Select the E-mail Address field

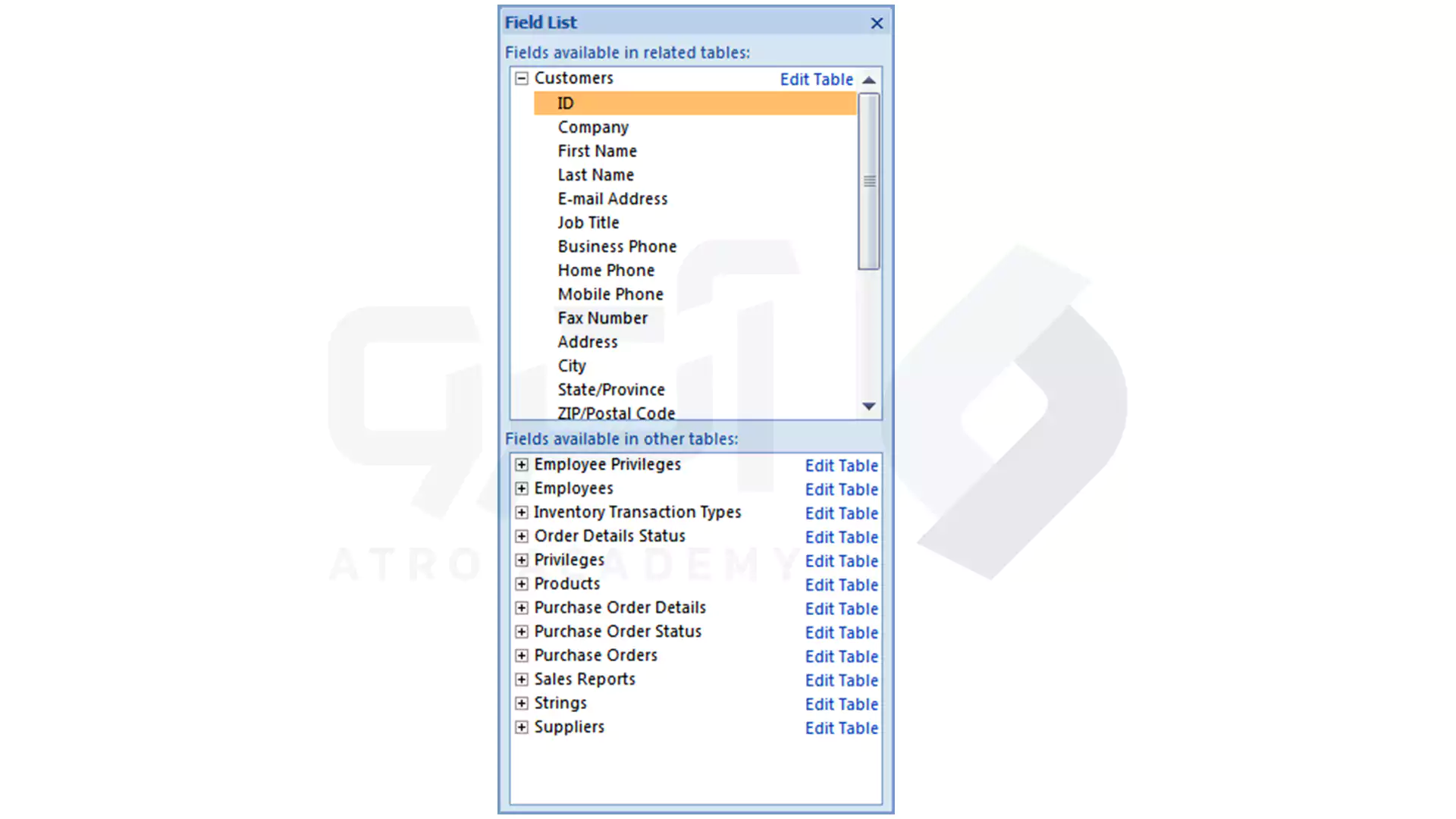(x=613, y=198)
